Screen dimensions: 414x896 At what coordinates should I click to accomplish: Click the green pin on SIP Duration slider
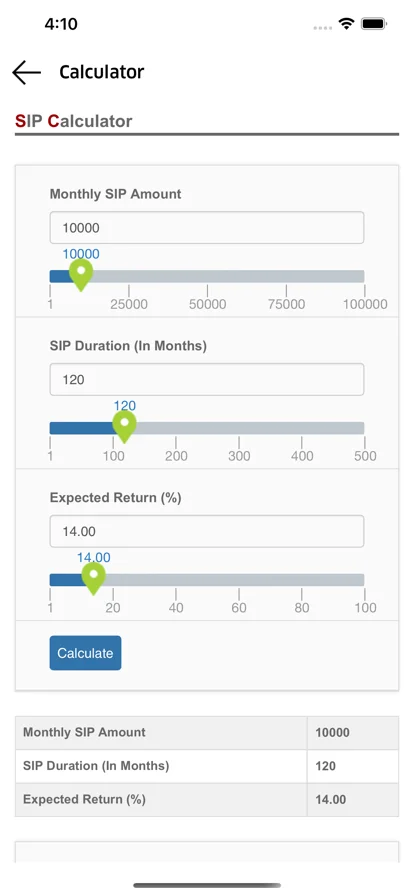(124, 426)
